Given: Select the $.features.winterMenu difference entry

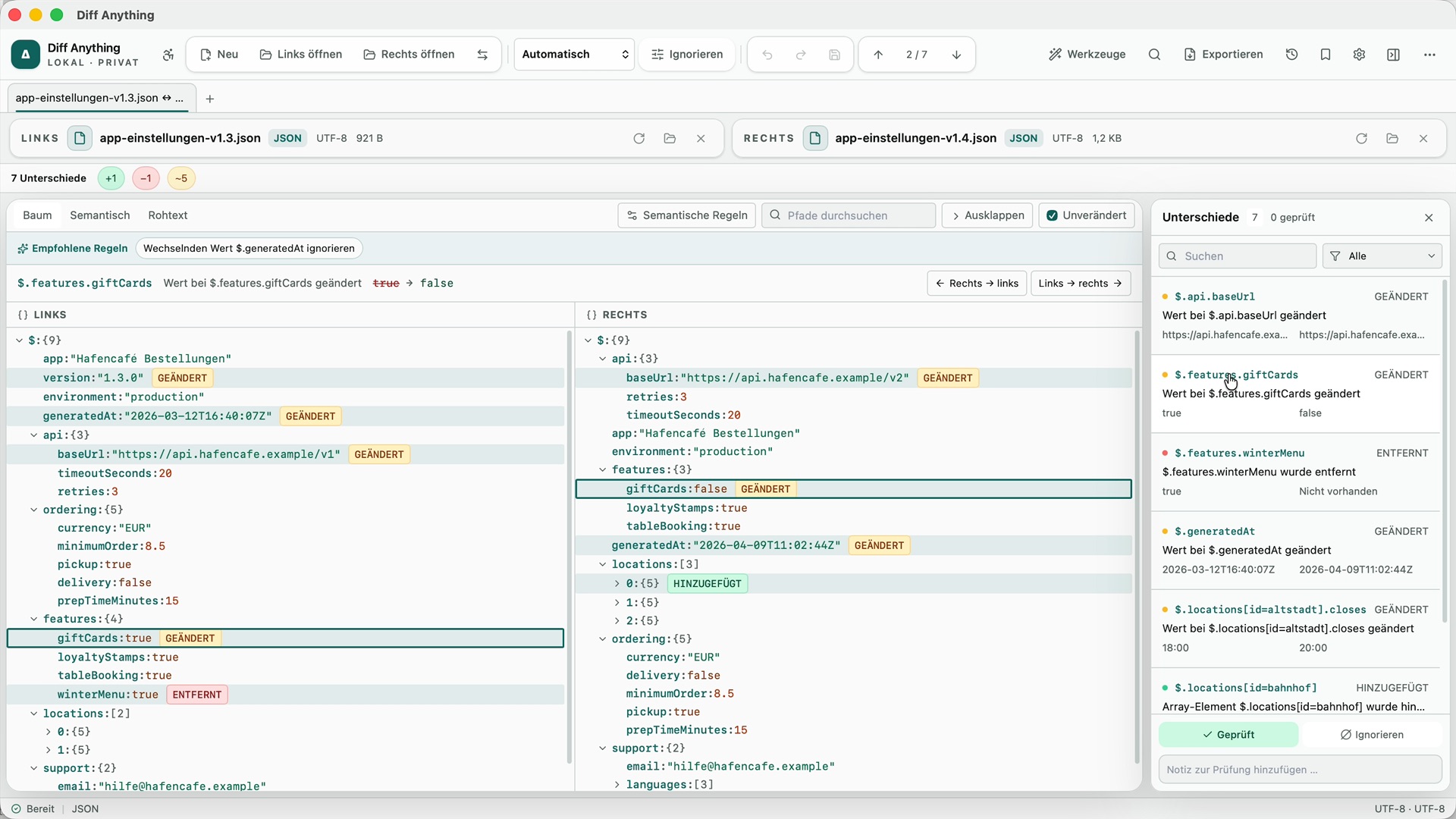Looking at the screenshot, I should pos(1295,472).
